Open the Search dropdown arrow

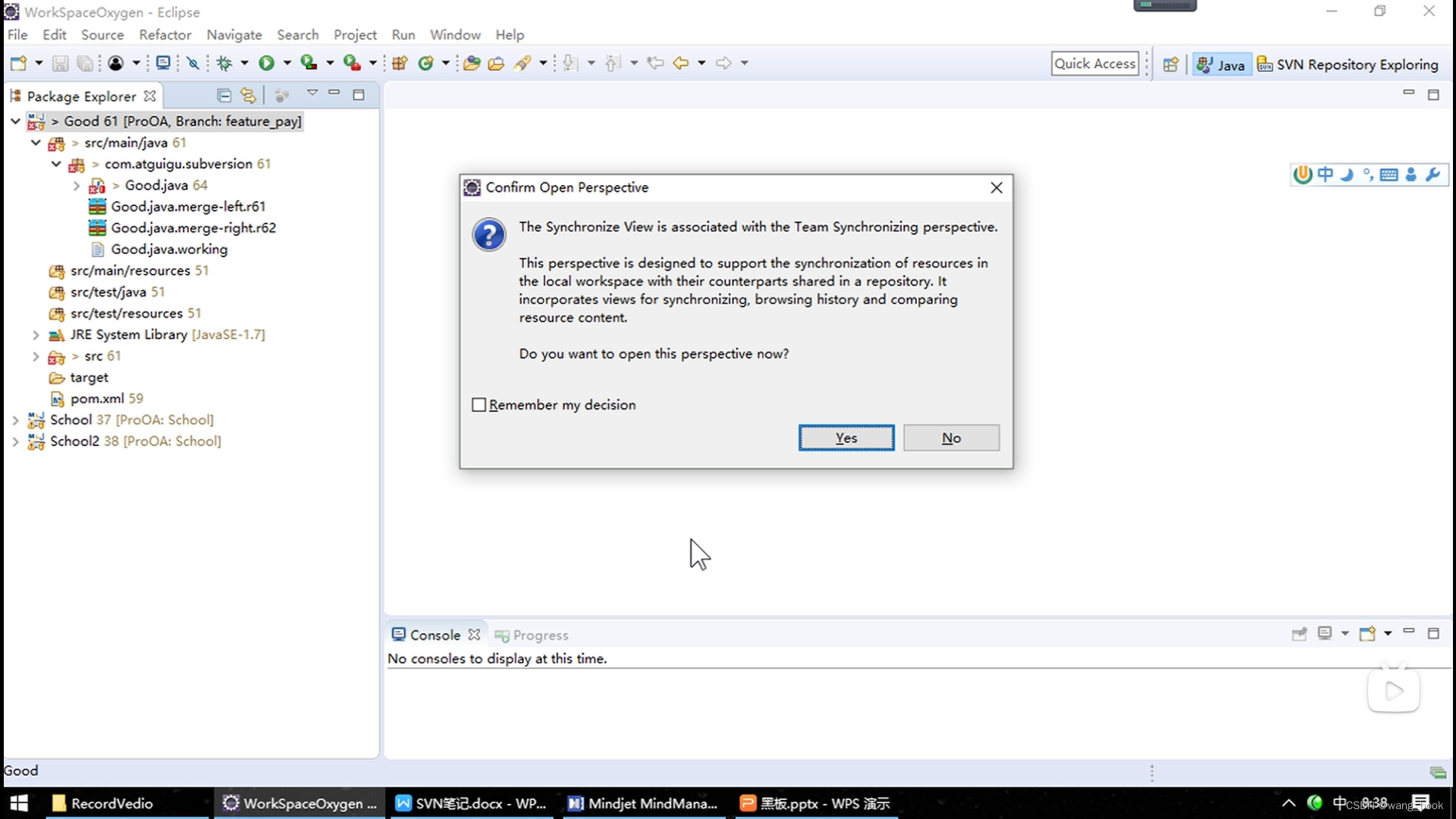coord(543,63)
